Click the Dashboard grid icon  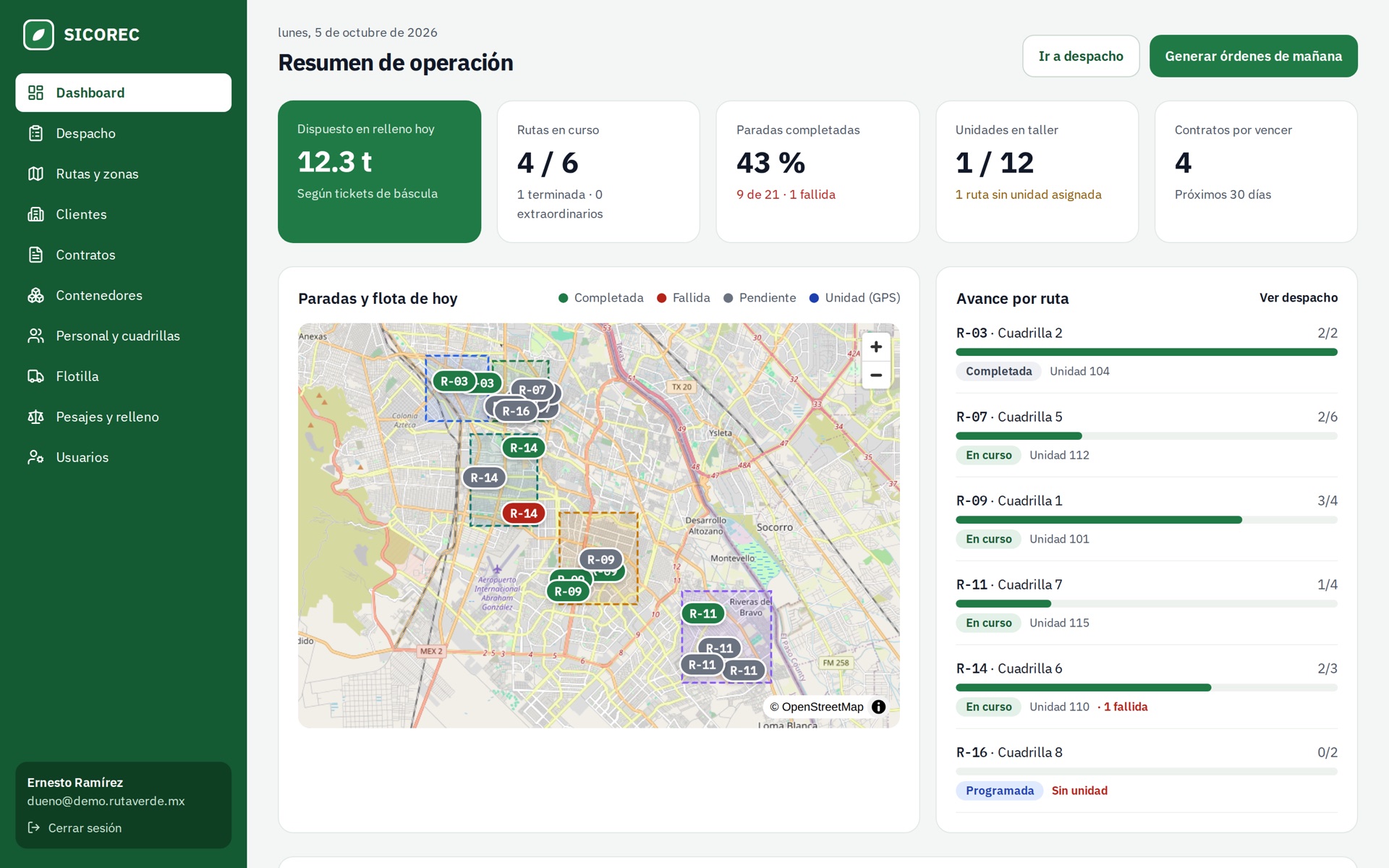tap(35, 93)
